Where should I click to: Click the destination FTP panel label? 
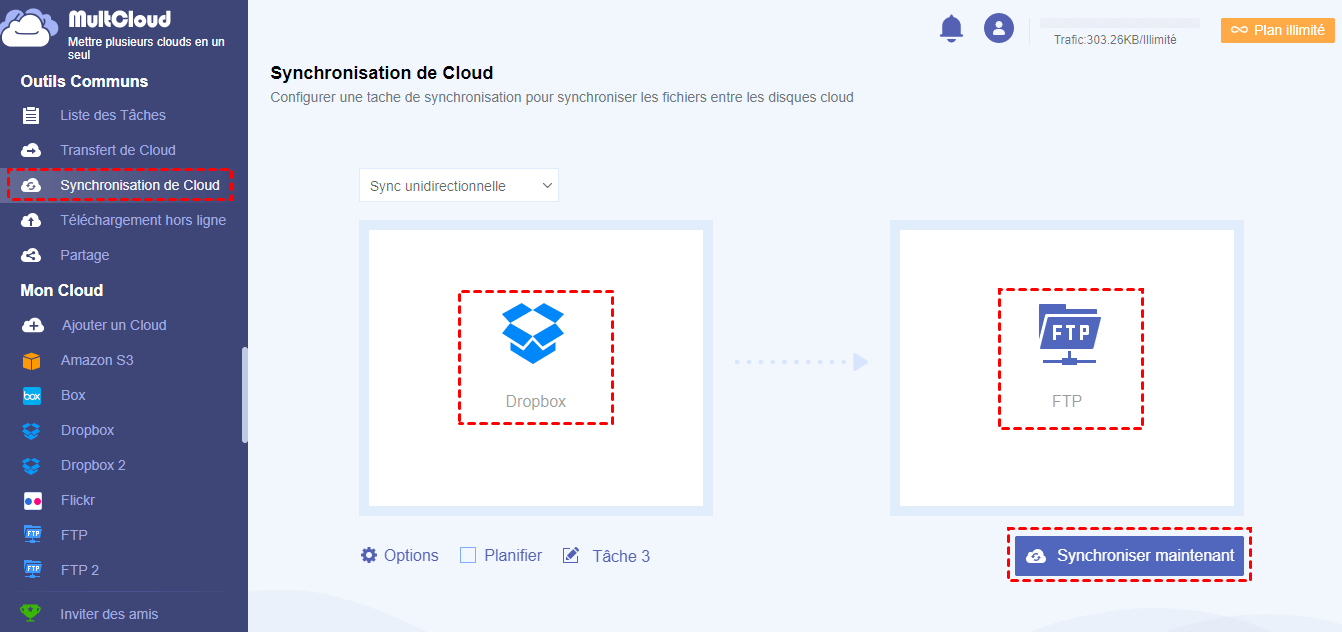tap(1067, 401)
